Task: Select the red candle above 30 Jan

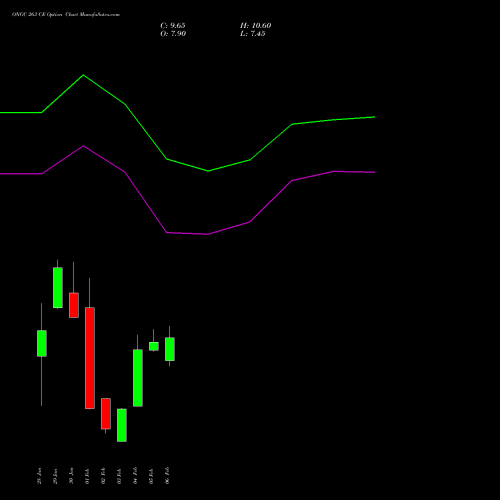Action: point(74,305)
